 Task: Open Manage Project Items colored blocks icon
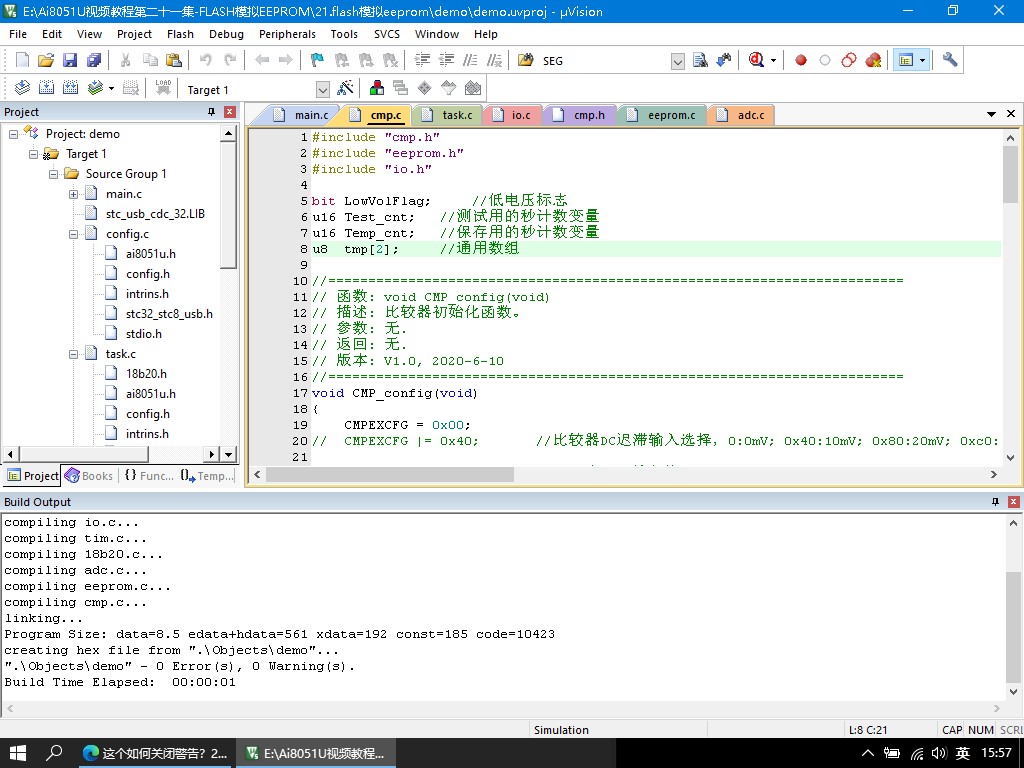377,88
